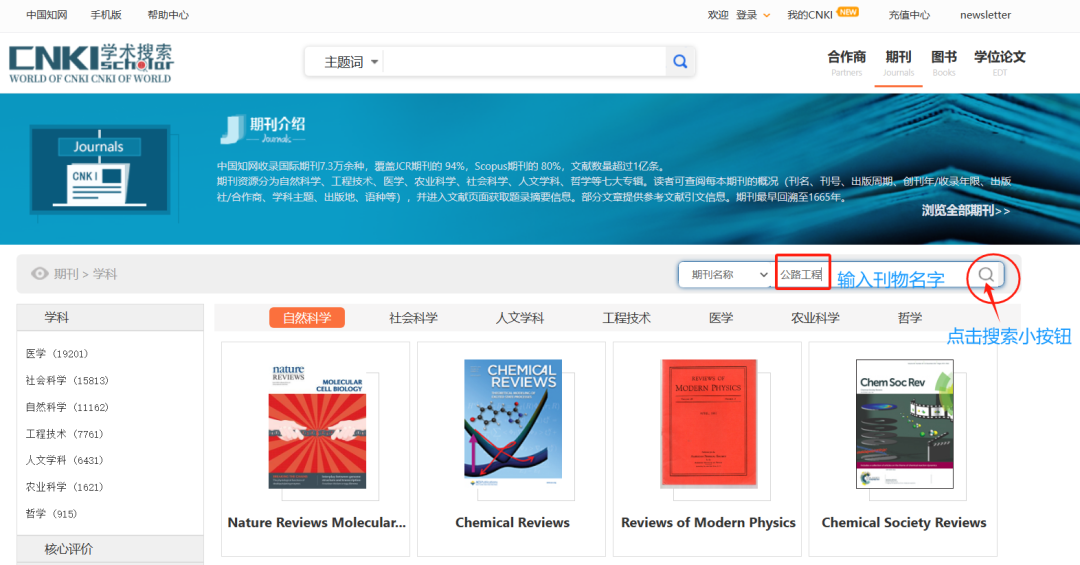Screen dimensions: 1080x565
Task: Click 期刊 in the breadcrumb
Action: pos(66,274)
